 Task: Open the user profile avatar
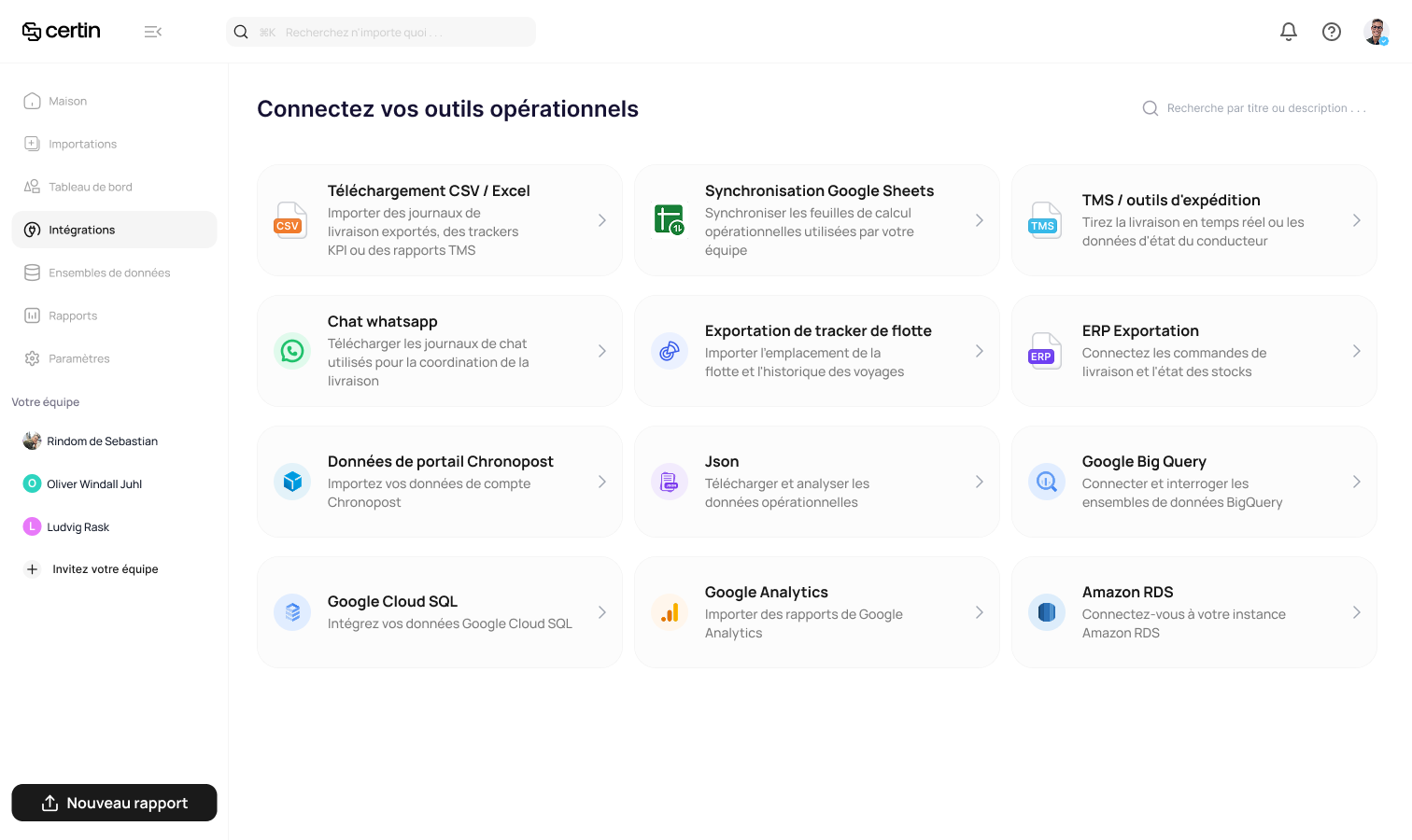pyautogui.click(x=1376, y=32)
